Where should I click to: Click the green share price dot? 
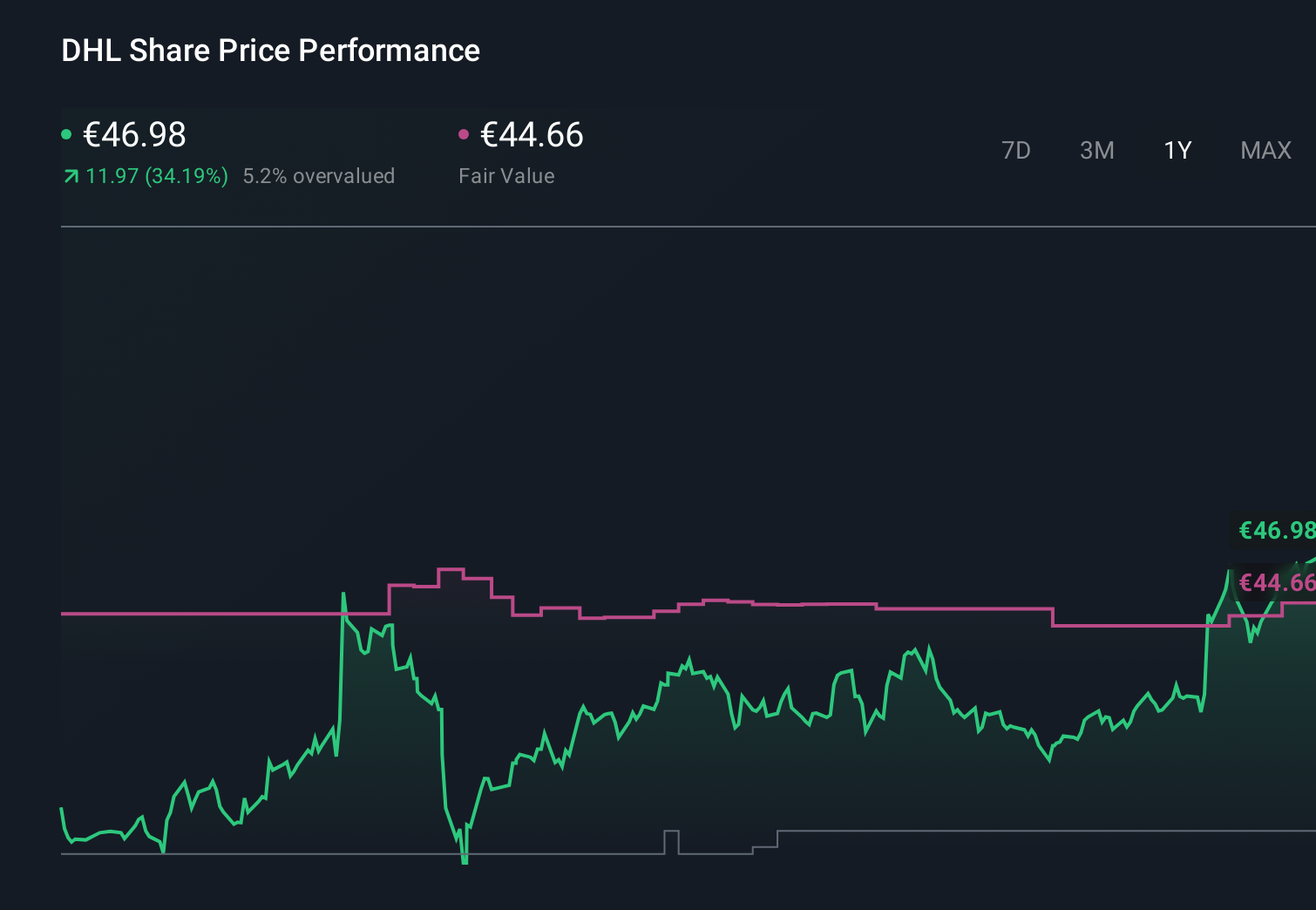(x=66, y=134)
